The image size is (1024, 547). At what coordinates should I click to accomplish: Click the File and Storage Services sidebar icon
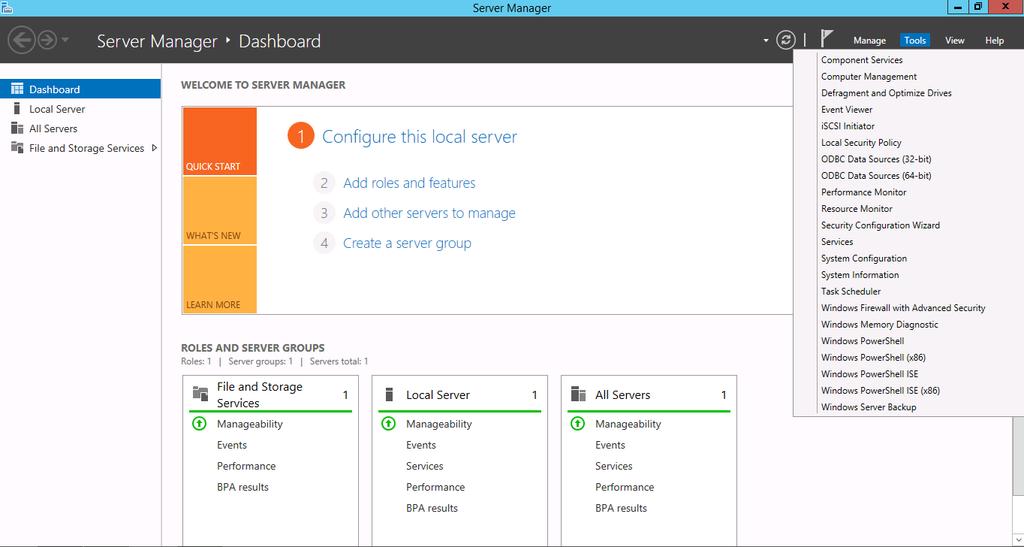pos(17,148)
